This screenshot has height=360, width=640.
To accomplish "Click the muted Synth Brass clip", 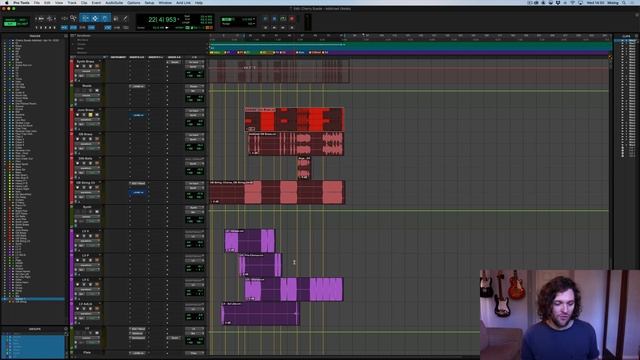I will click(279, 71).
